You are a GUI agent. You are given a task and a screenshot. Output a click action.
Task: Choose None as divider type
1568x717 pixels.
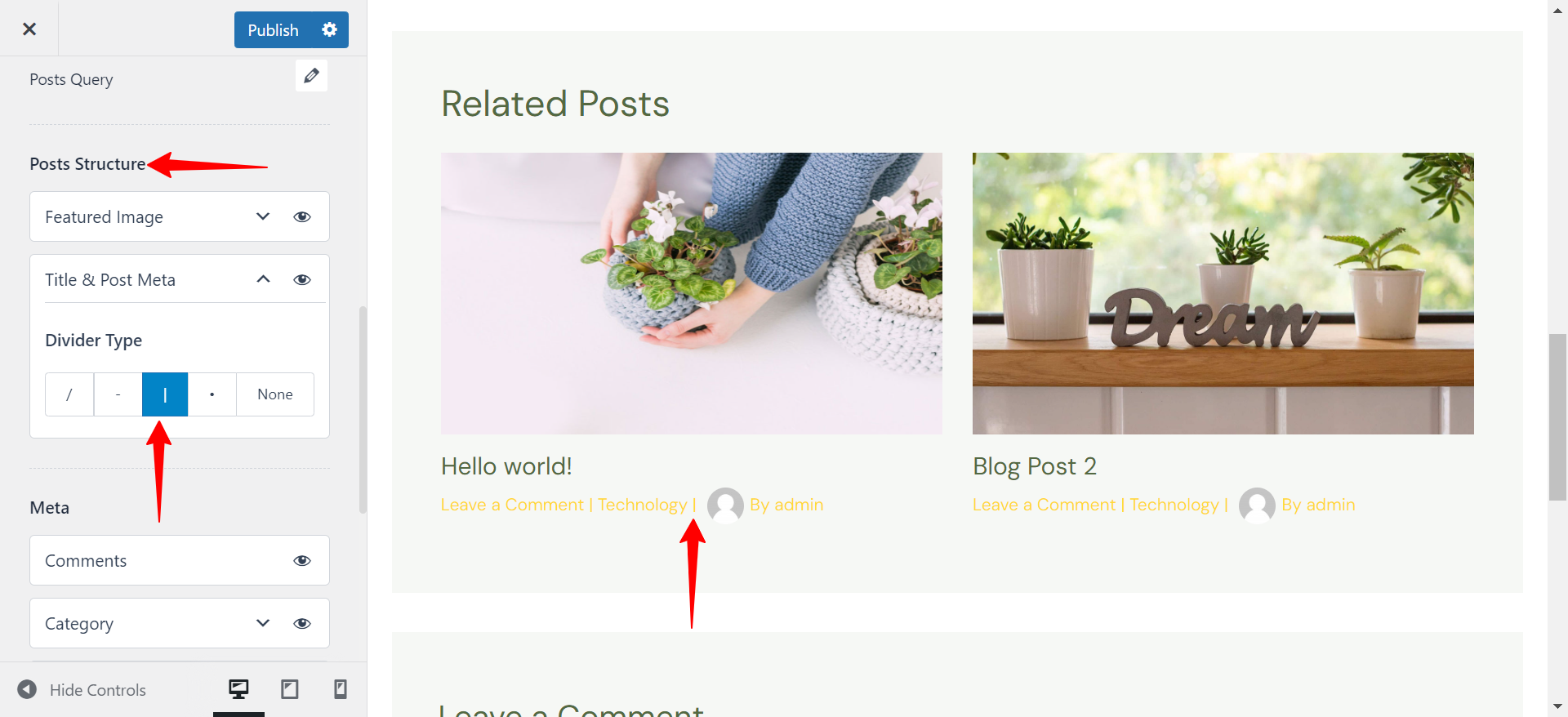[275, 394]
